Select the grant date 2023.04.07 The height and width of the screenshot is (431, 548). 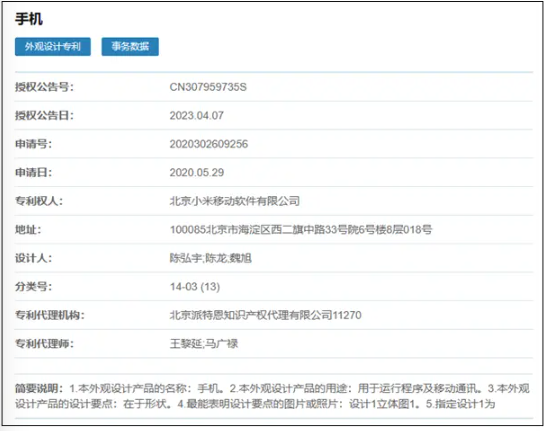click(196, 116)
